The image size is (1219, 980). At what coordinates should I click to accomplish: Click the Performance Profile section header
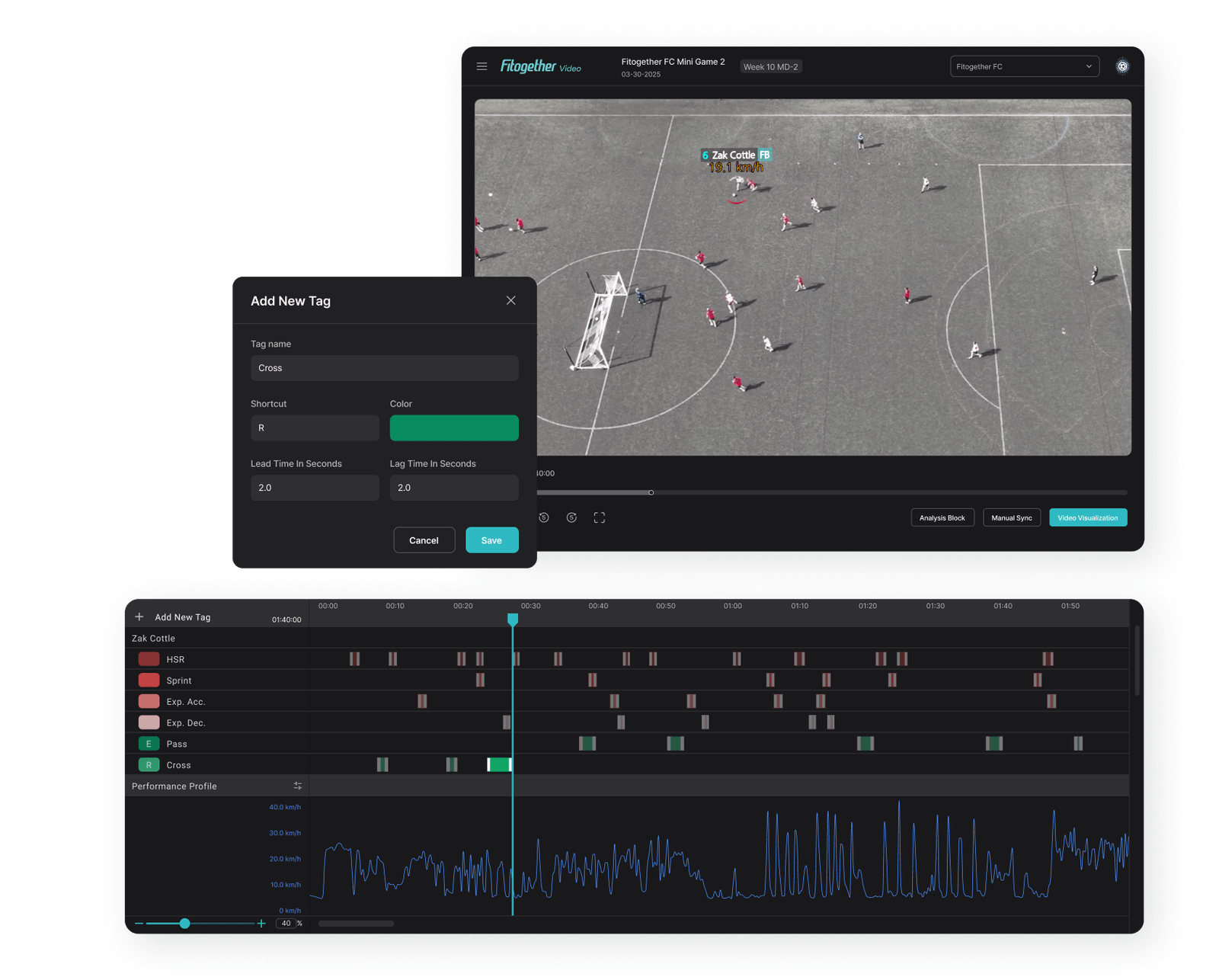pyautogui.click(x=174, y=786)
